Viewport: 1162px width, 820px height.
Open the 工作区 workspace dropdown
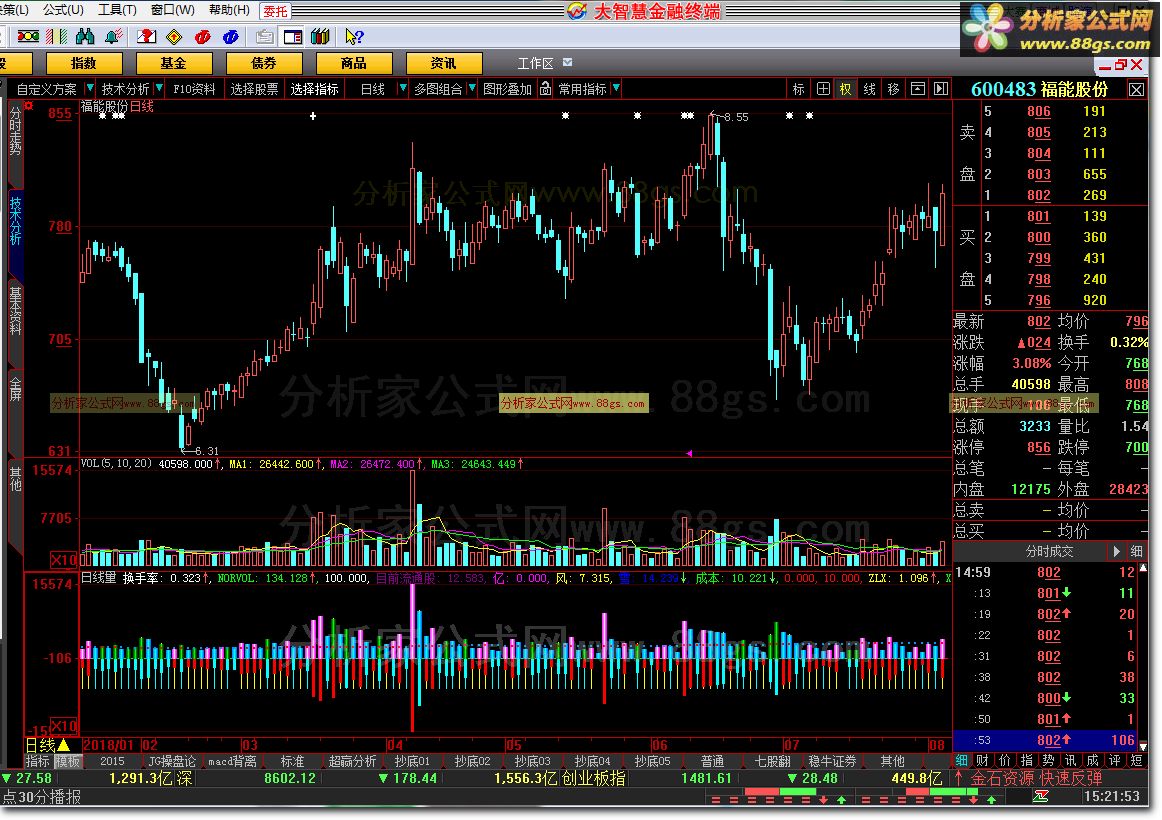tap(568, 63)
